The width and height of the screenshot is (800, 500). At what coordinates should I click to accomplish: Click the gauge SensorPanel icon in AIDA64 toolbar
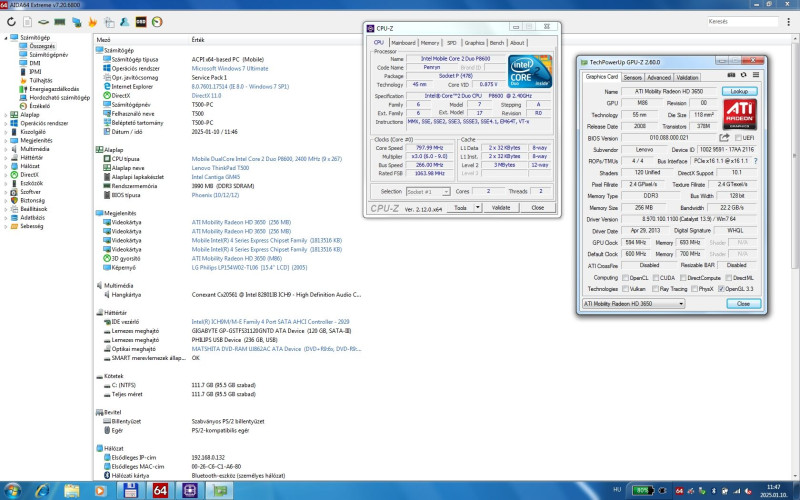pyautogui.click(x=157, y=22)
